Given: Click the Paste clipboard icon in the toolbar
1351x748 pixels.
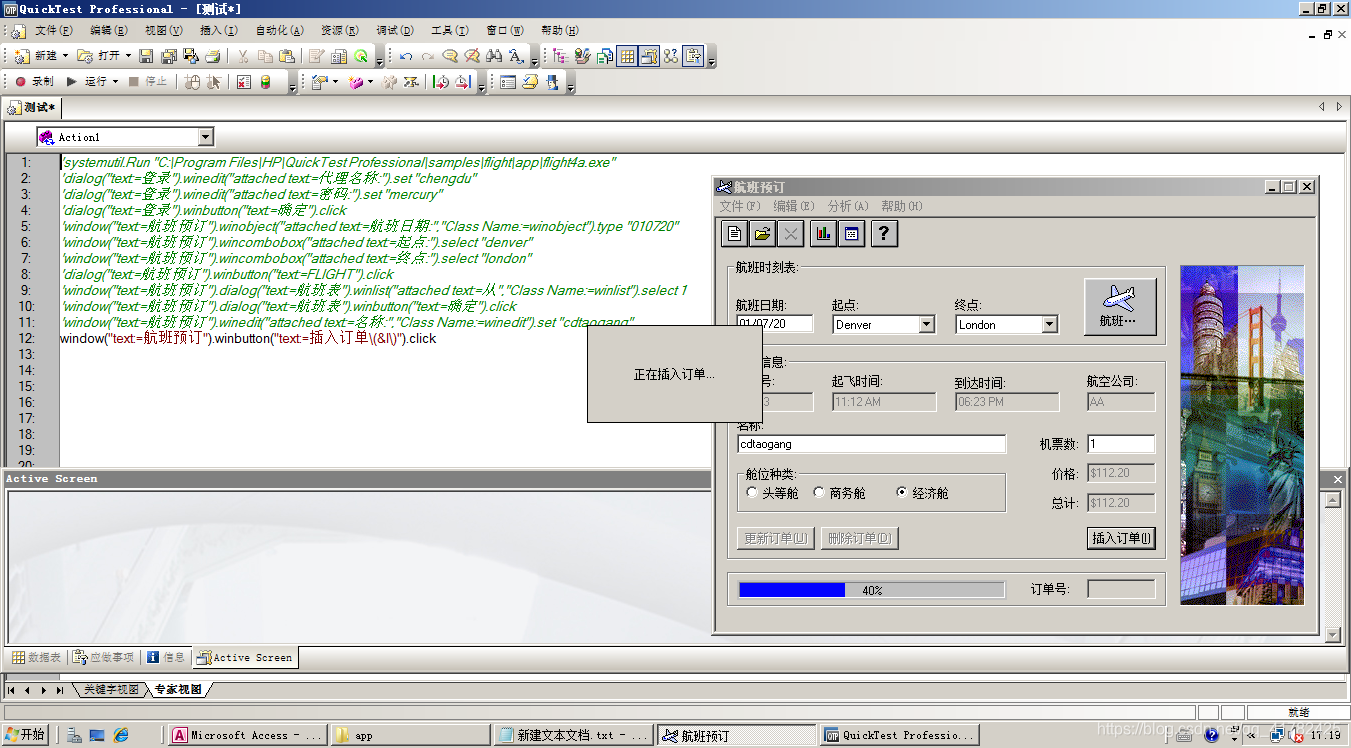Looking at the screenshot, I should pyautogui.click(x=287, y=56).
